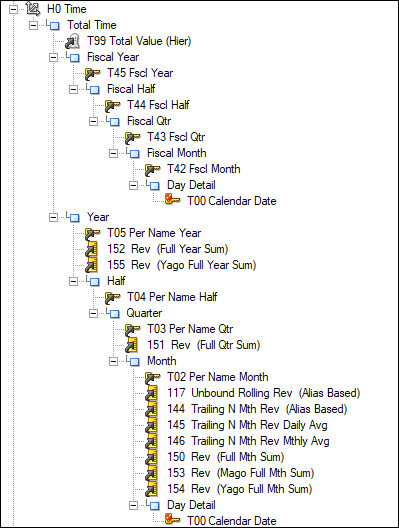Select 117 Unbound Rolling Rev (Alias Based) text
The height and width of the screenshot is (528, 399).
(x=264, y=393)
